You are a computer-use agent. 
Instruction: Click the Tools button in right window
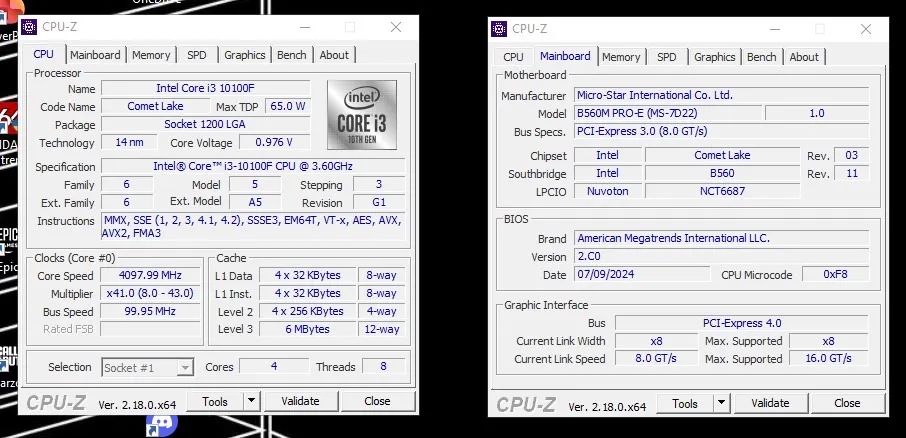pos(685,403)
